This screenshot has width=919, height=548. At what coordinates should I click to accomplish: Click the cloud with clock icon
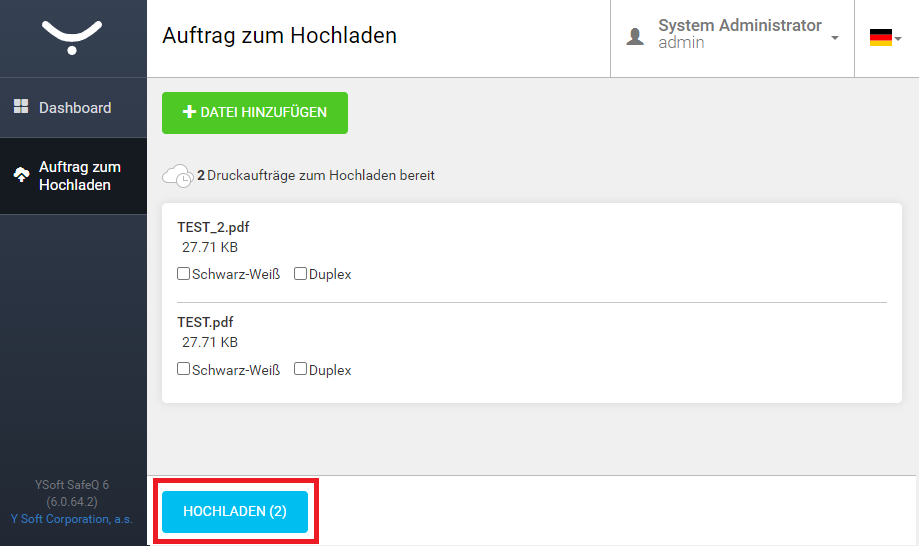pyautogui.click(x=178, y=176)
